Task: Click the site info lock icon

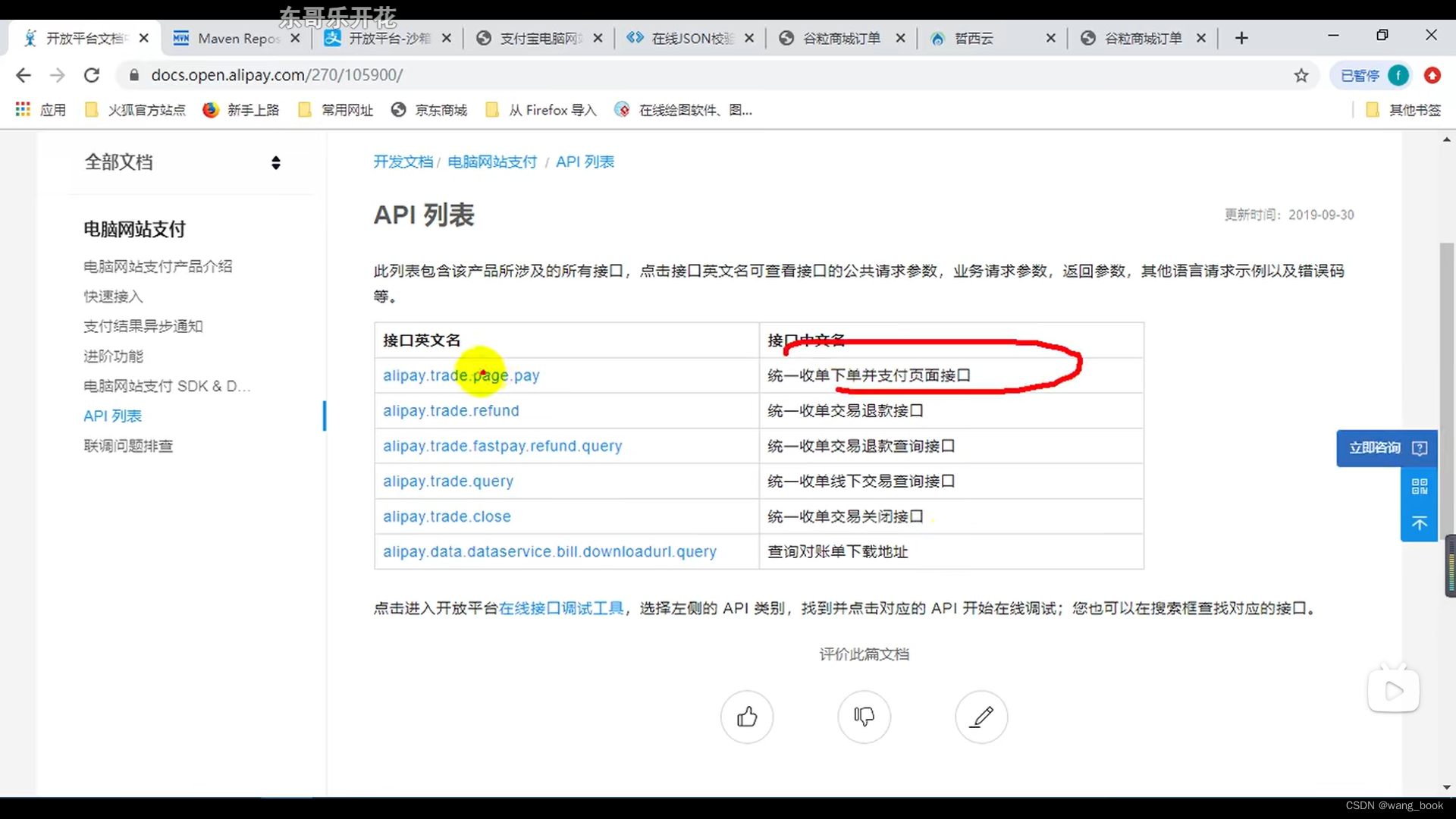Action: (134, 75)
